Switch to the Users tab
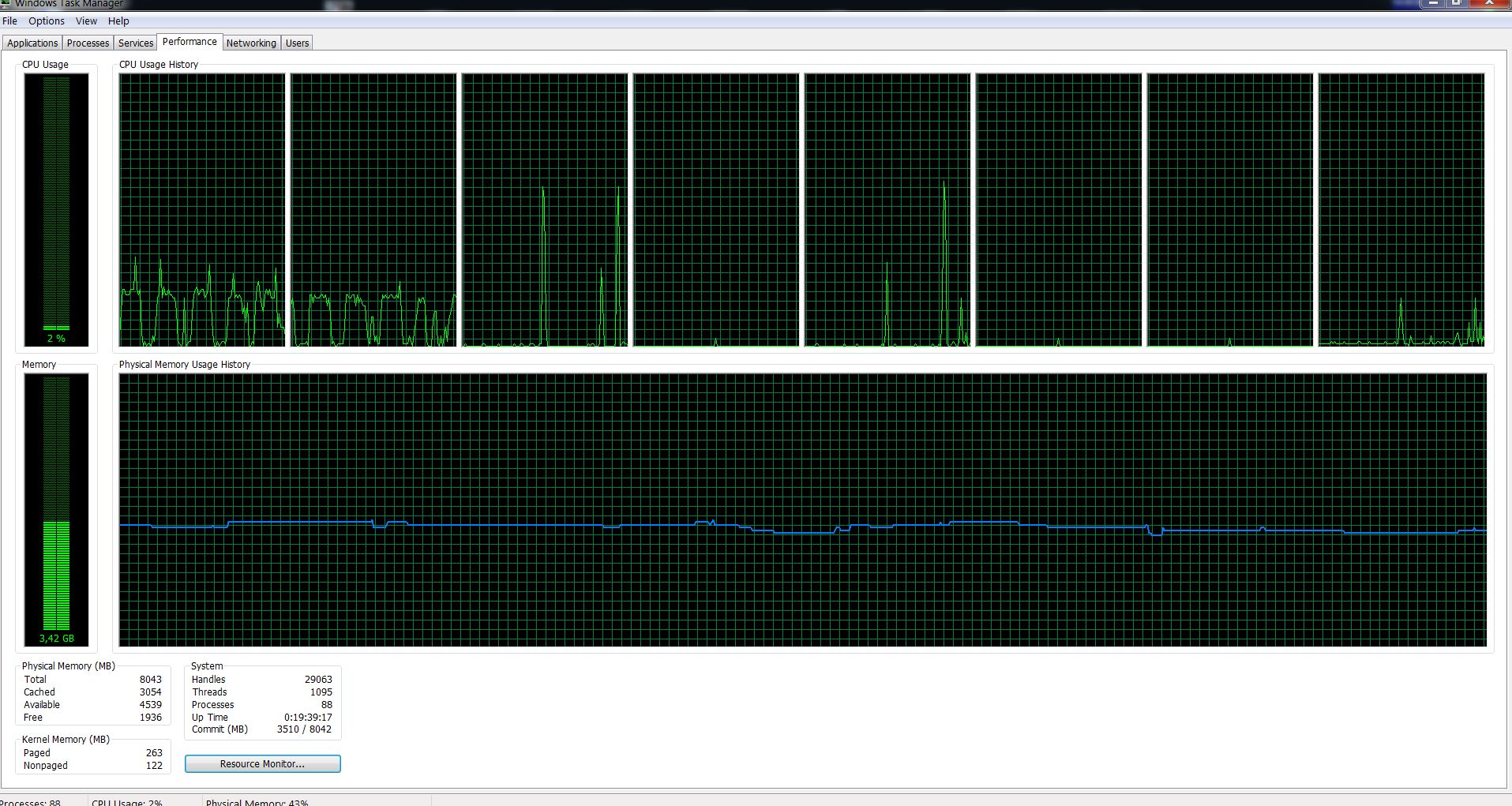Viewport: 1512px width, 806px height. (x=297, y=43)
